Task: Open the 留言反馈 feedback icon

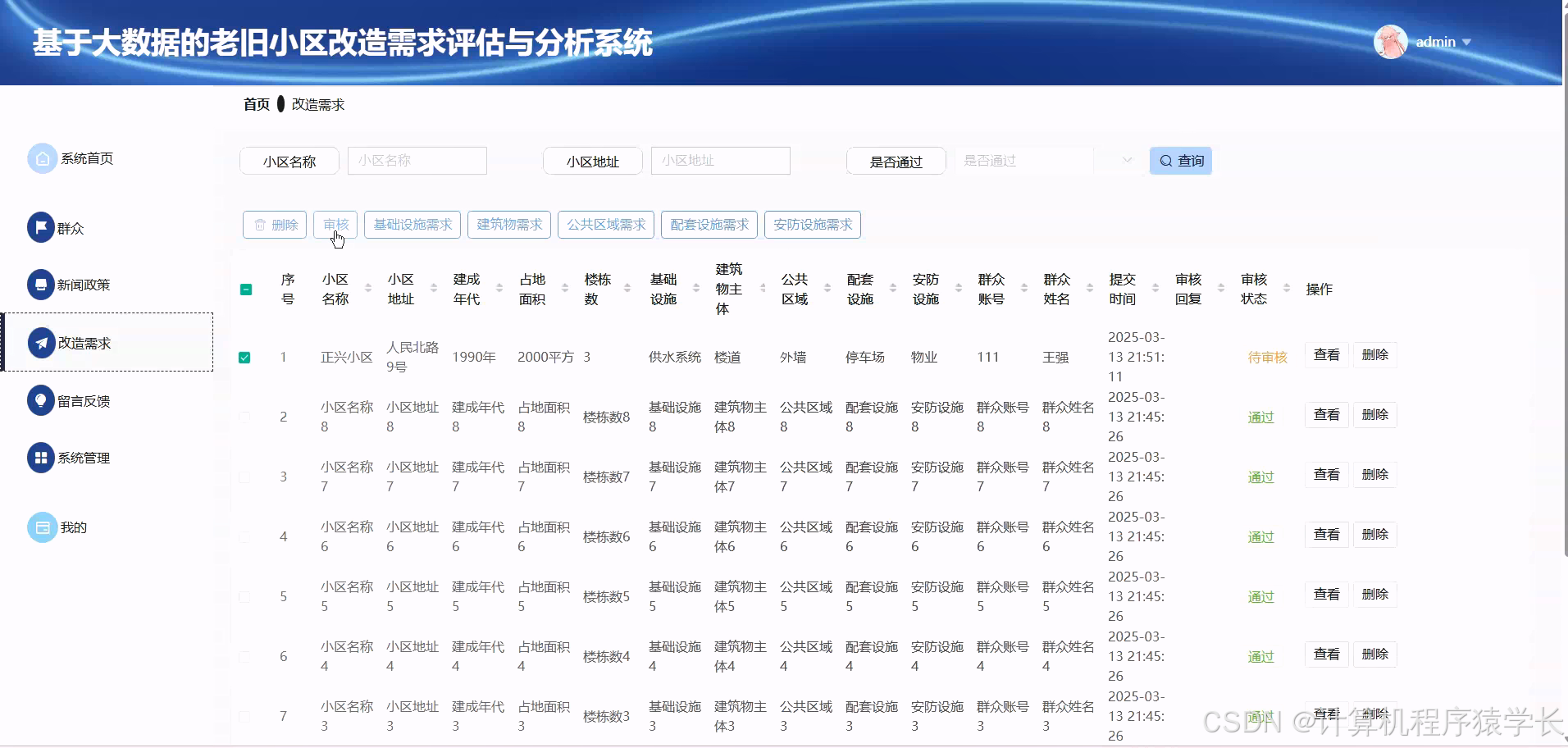Action: coord(42,399)
